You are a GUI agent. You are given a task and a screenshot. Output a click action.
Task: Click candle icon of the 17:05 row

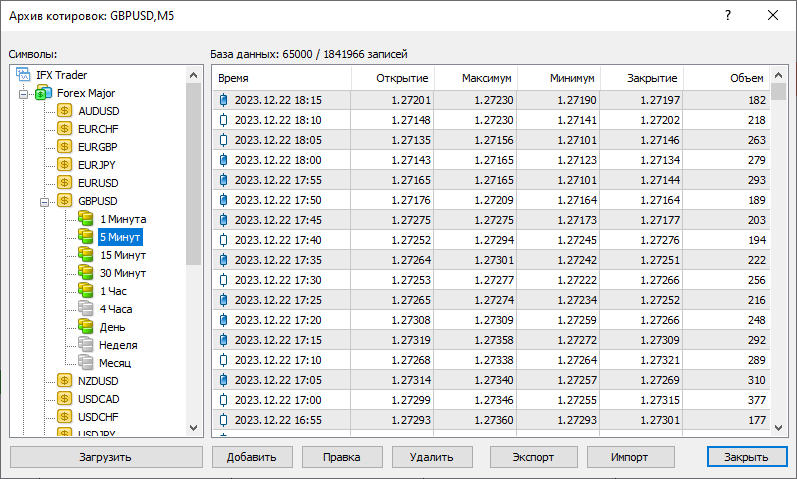click(223, 380)
